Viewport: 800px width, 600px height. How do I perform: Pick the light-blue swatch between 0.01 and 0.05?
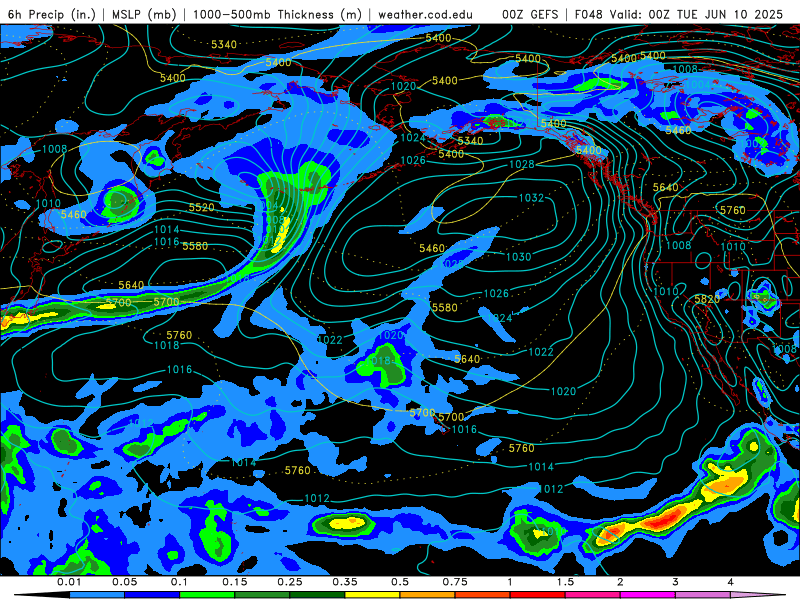point(97,595)
